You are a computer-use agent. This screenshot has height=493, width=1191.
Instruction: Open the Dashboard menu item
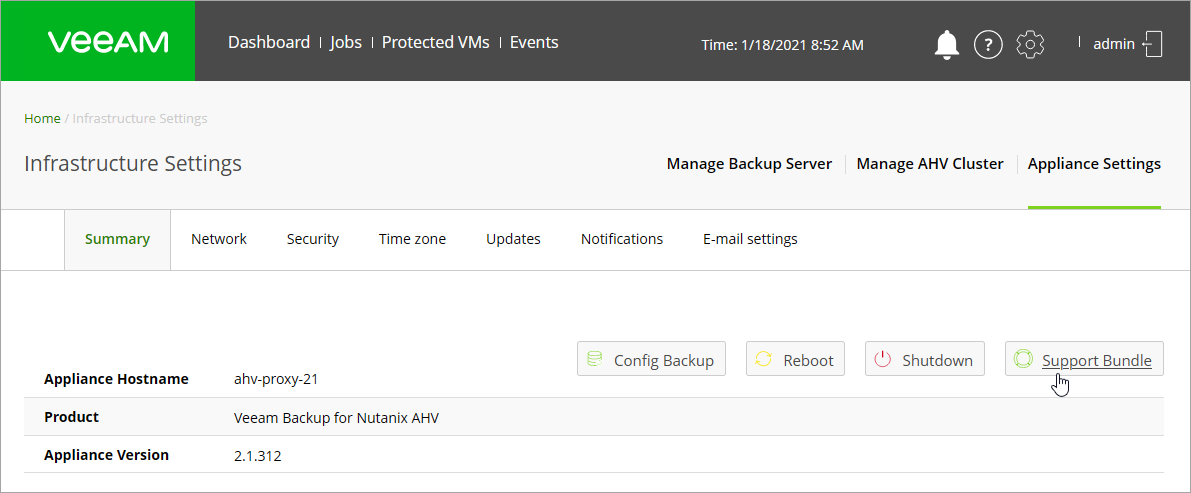[269, 42]
